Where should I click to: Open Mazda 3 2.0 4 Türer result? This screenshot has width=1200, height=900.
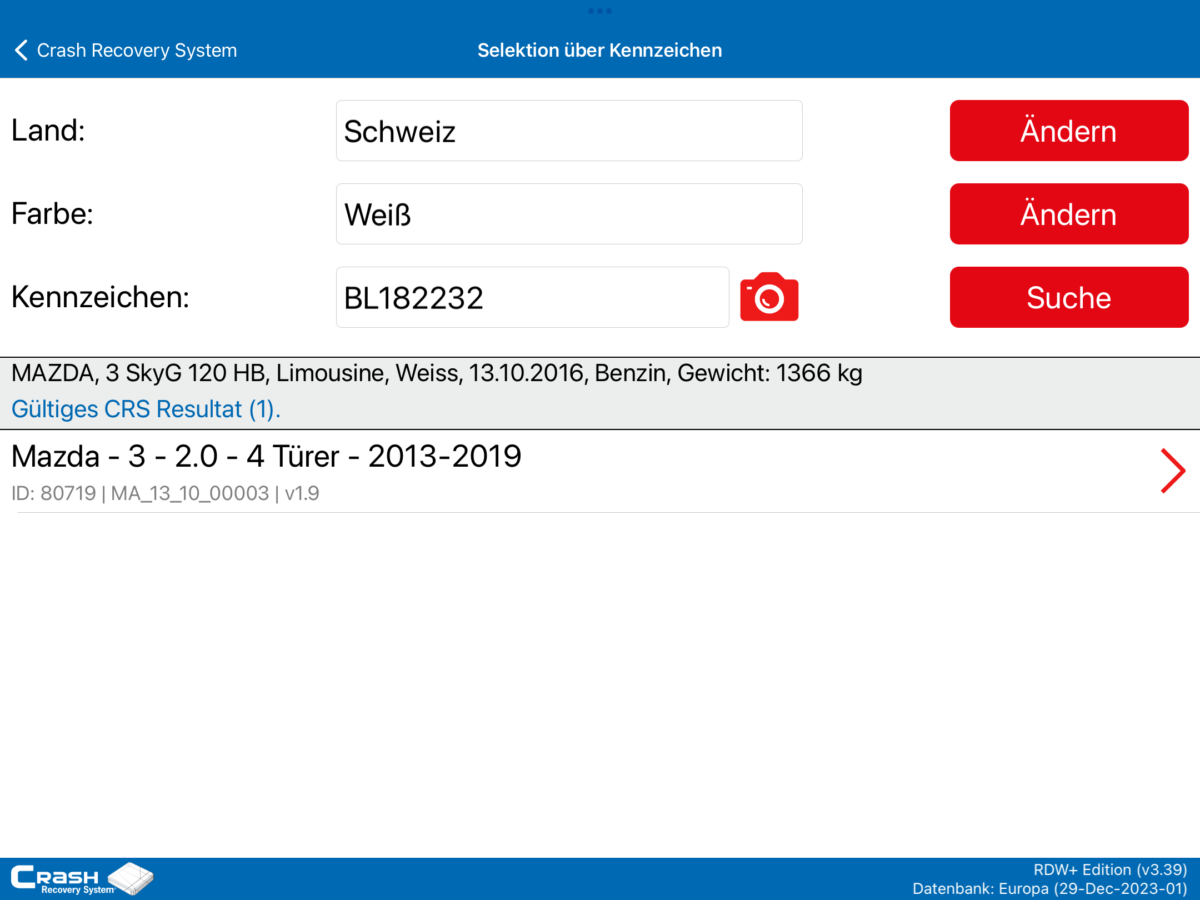pyautogui.click(x=600, y=472)
